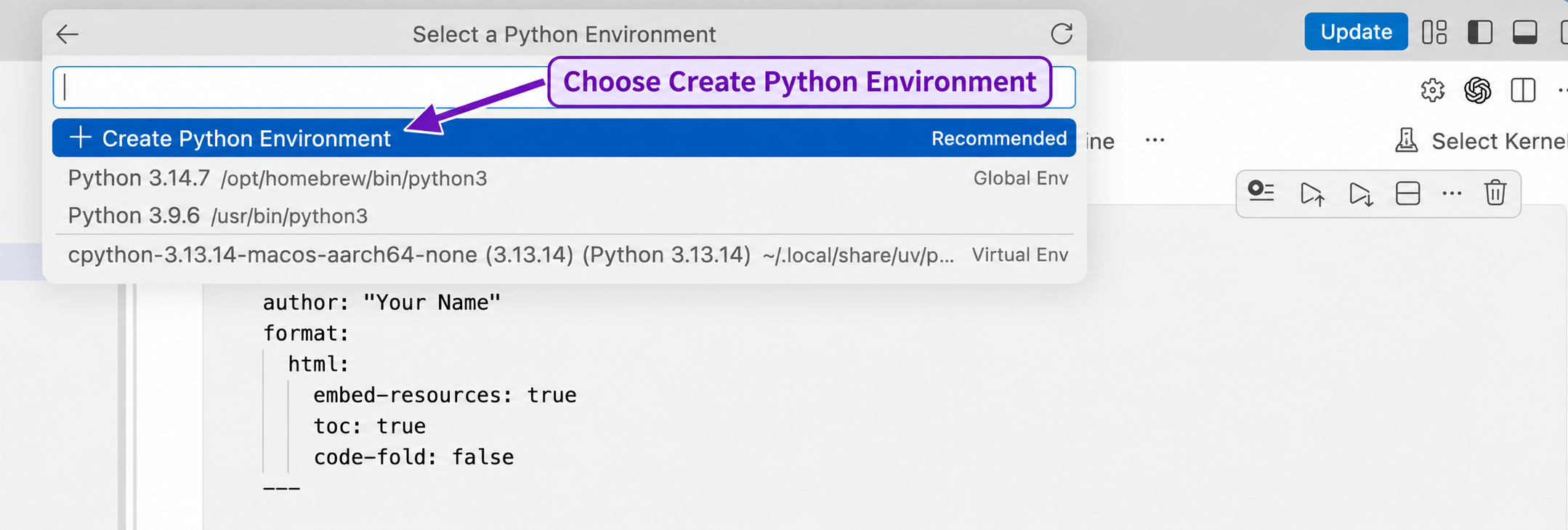
Task: Select Python 3.9.6 /usr/bin/python3 environment
Action: pos(564,216)
